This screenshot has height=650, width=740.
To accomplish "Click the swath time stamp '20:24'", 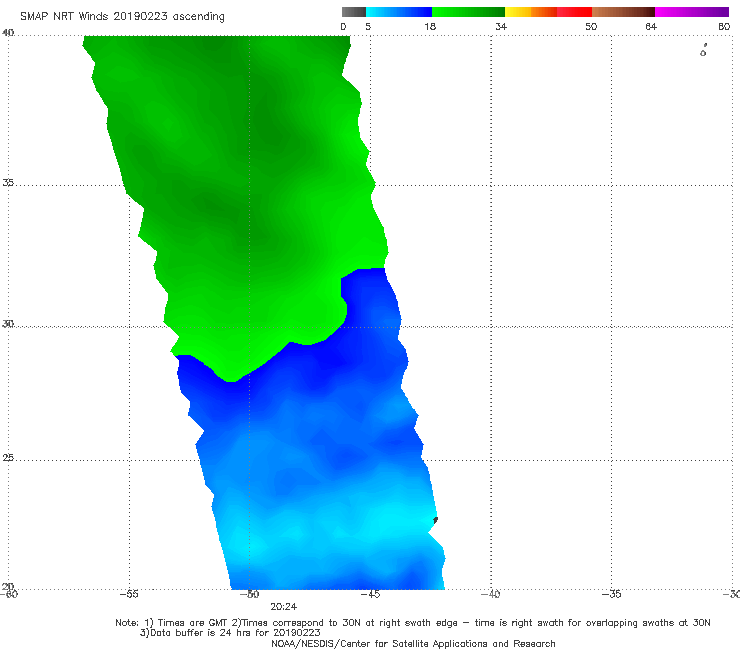I will click(284, 607).
